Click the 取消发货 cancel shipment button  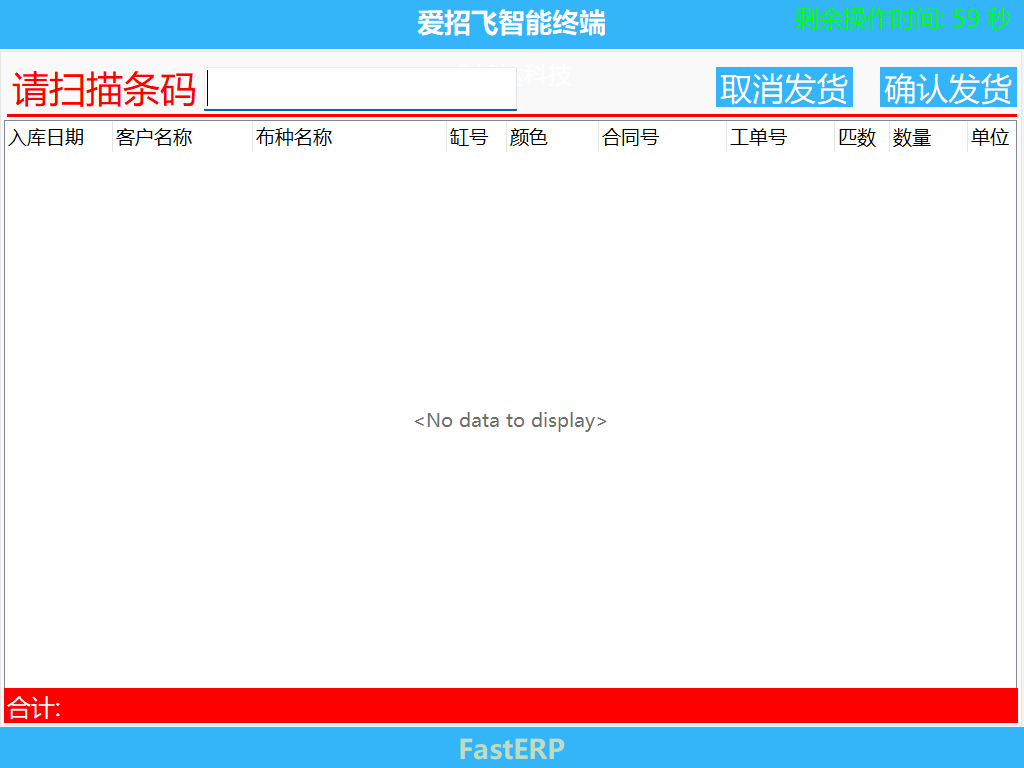point(784,87)
